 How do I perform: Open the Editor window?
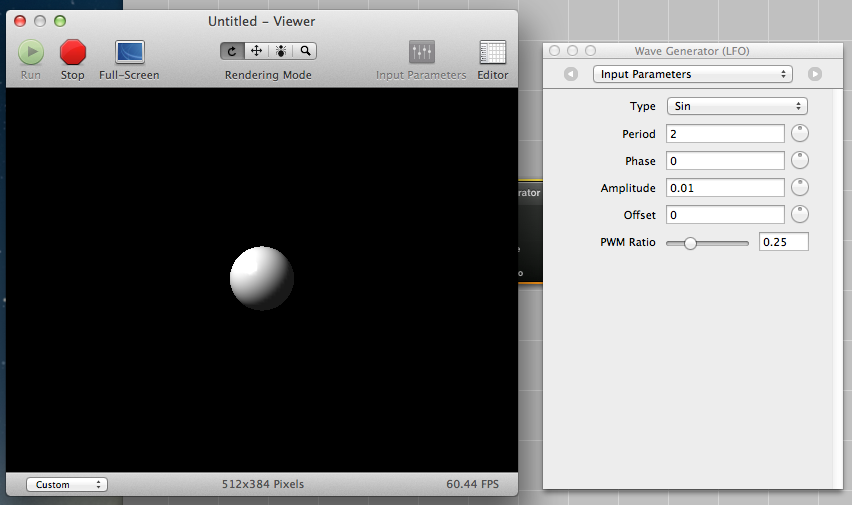[492, 52]
